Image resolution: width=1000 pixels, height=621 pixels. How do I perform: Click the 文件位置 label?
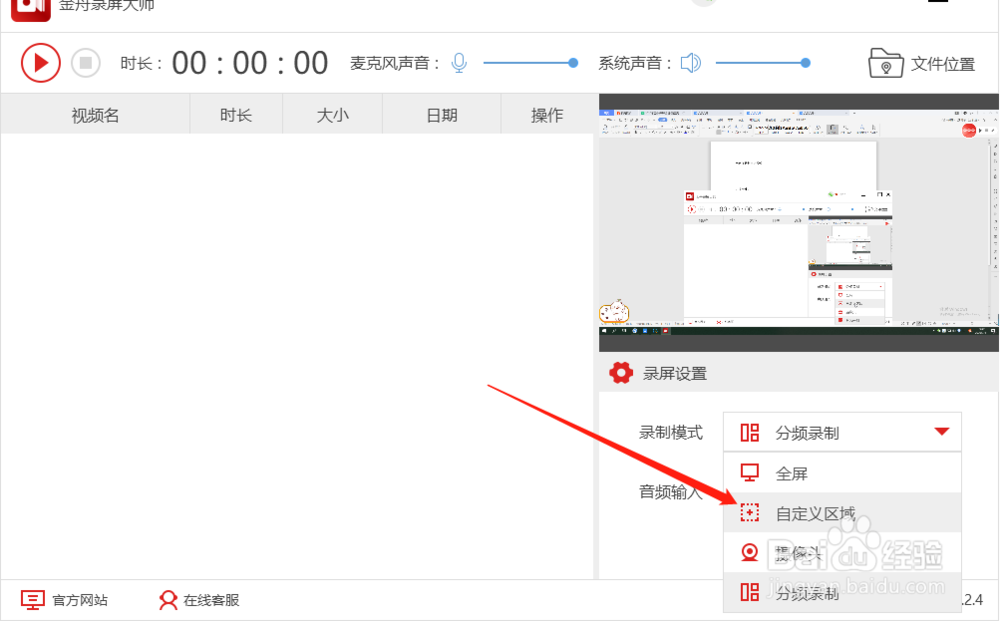click(943, 64)
